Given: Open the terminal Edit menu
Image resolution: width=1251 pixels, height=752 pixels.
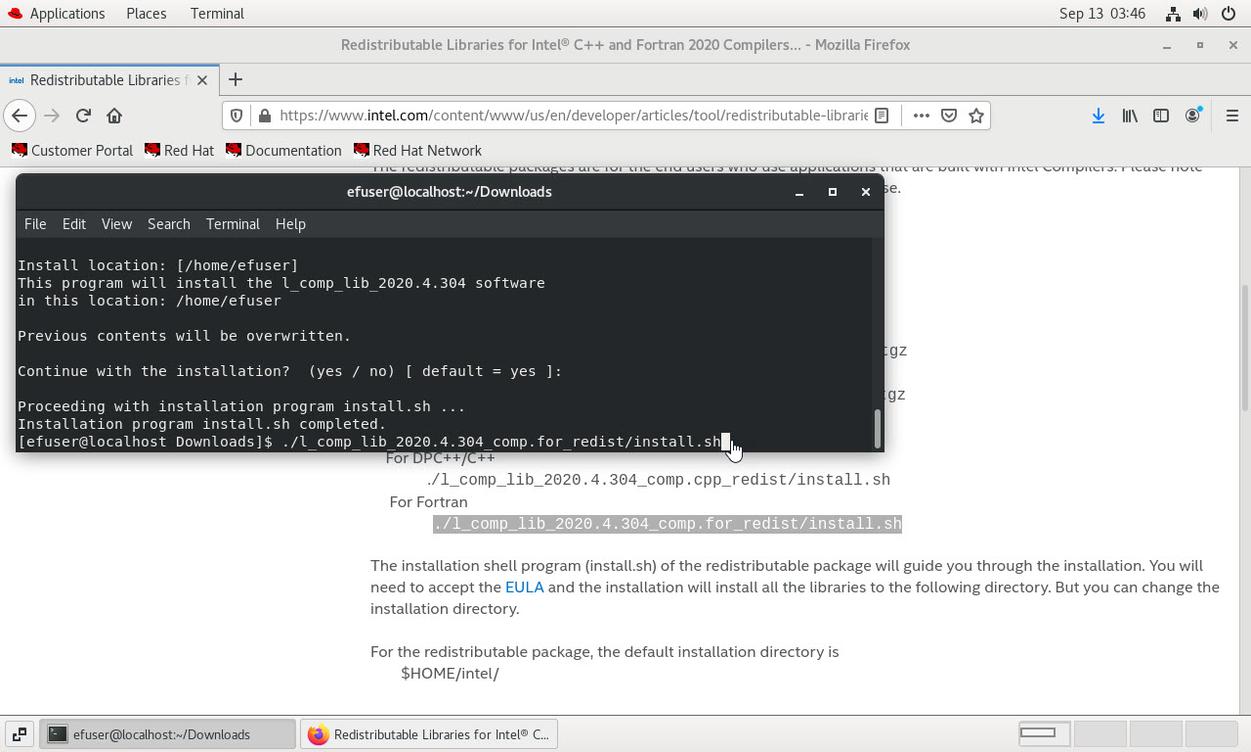Looking at the screenshot, I should click(74, 224).
